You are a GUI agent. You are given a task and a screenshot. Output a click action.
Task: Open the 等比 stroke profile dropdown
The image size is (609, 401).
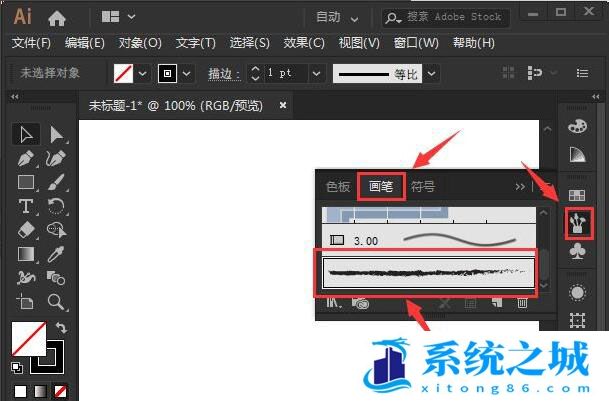click(432, 73)
